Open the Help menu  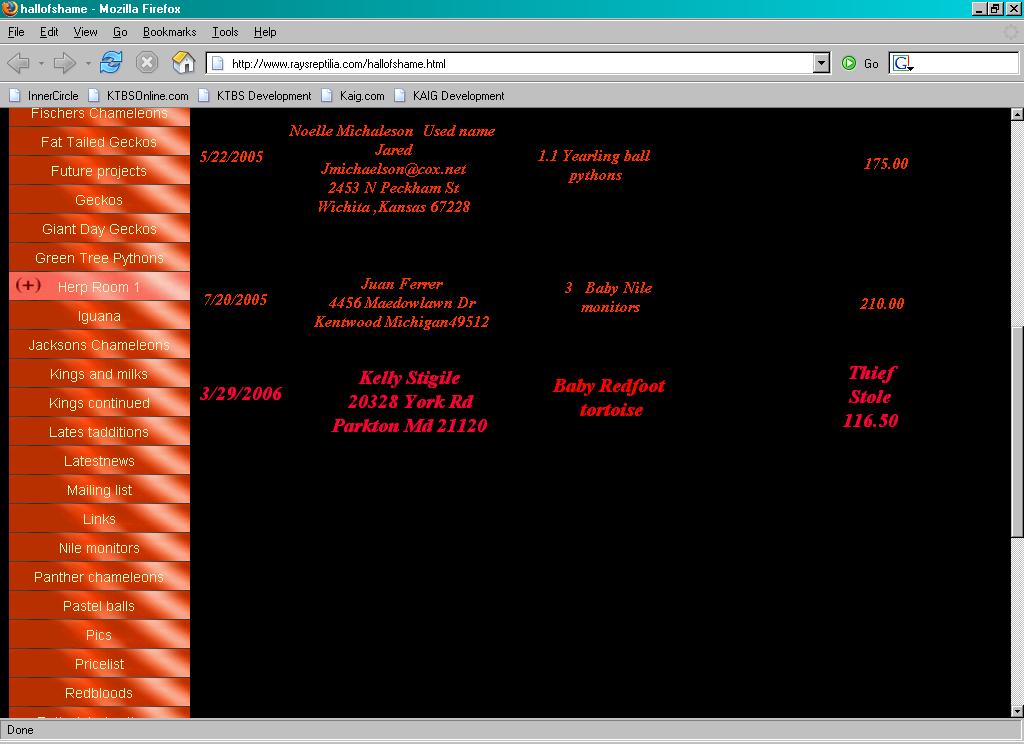tap(264, 31)
